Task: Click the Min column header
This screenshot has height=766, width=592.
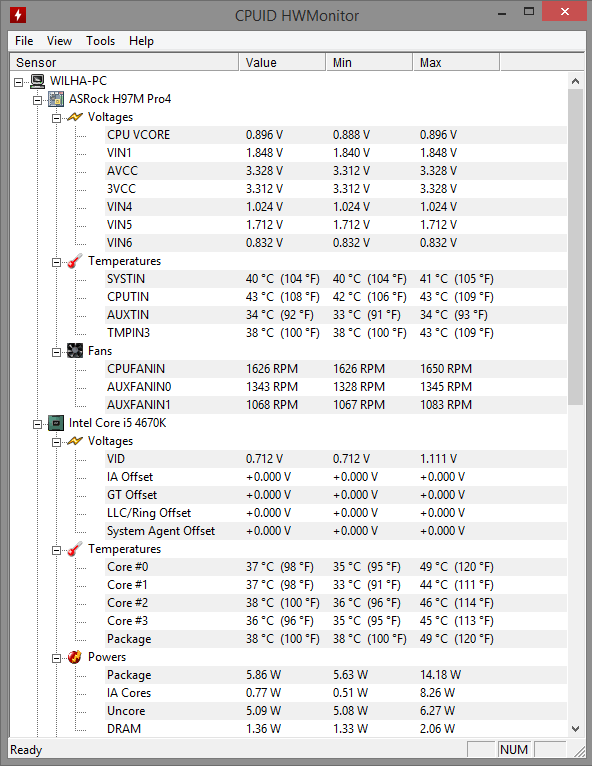Action: pos(369,63)
